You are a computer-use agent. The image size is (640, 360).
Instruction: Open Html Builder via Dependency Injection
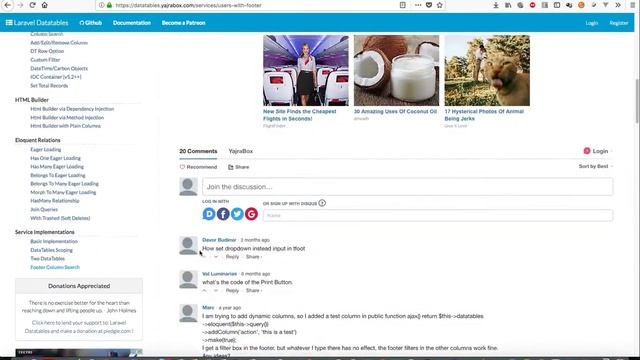pyautogui.click(x=72, y=109)
